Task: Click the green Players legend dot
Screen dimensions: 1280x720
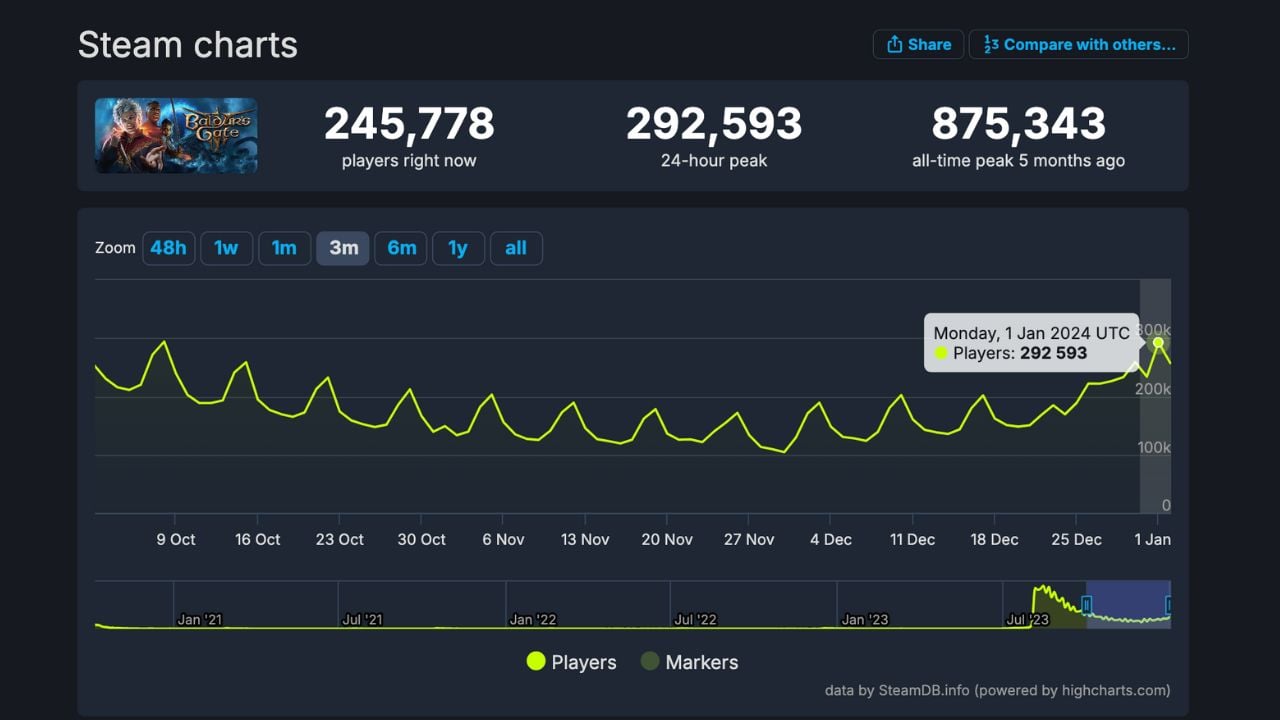Action: click(x=536, y=661)
